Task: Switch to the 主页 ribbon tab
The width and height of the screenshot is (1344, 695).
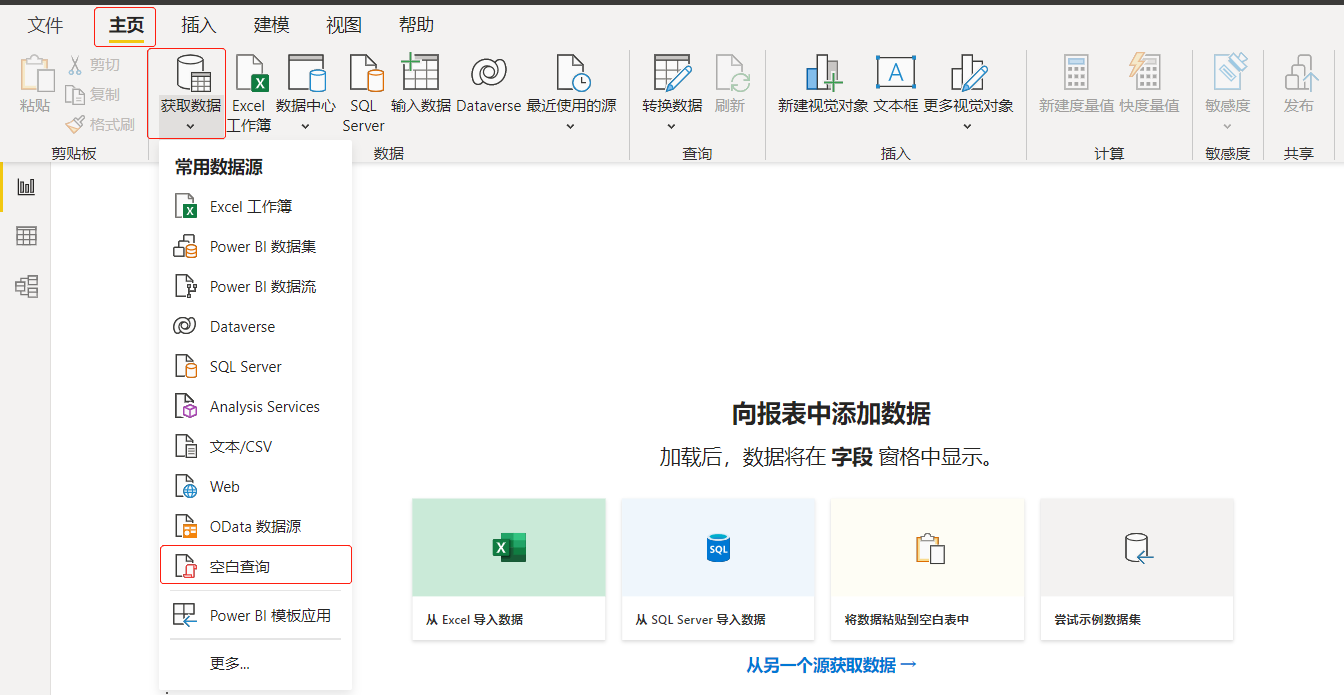Action: click(x=126, y=26)
